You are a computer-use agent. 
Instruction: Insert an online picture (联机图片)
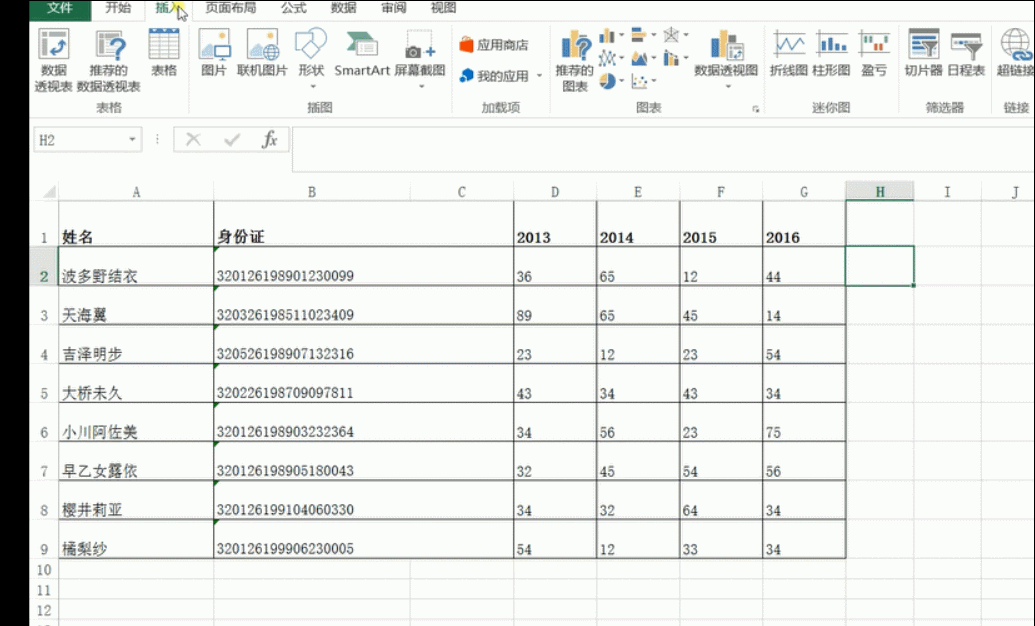click(x=262, y=52)
